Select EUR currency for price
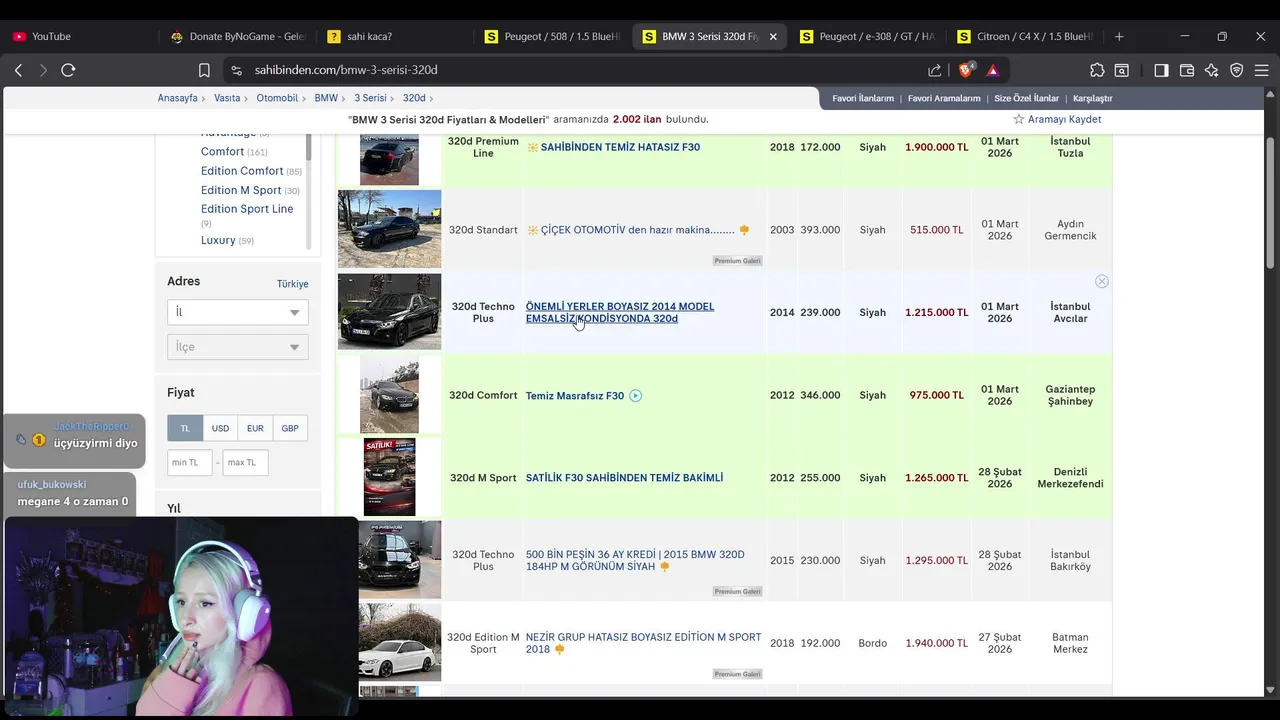Image resolution: width=1280 pixels, height=720 pixels. tap(255, 428)
